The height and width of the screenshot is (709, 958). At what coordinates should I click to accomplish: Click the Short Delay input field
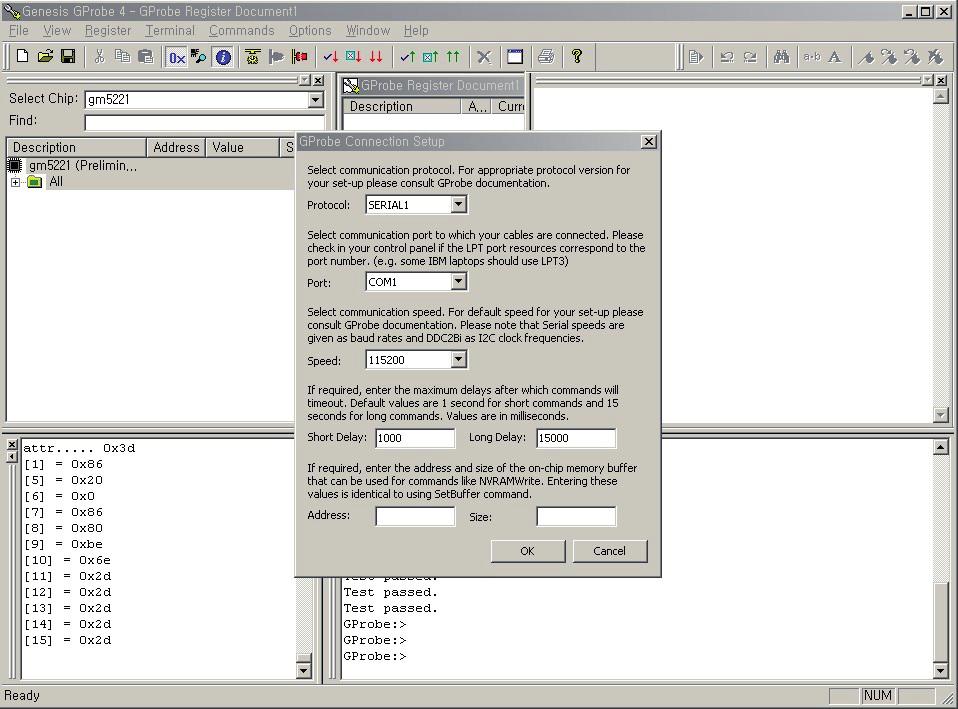(x=415, y=438)
